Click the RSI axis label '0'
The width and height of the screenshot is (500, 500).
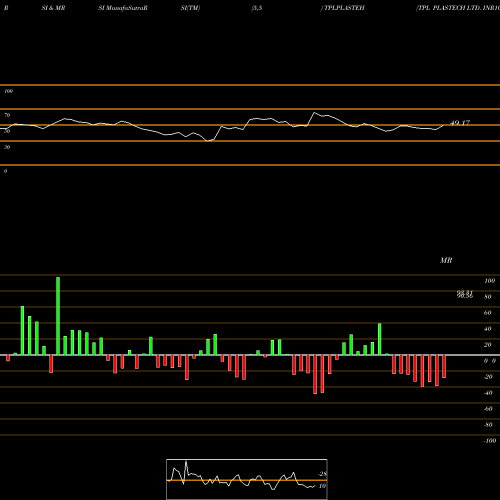pyautogui.click(x=5, y=171)
